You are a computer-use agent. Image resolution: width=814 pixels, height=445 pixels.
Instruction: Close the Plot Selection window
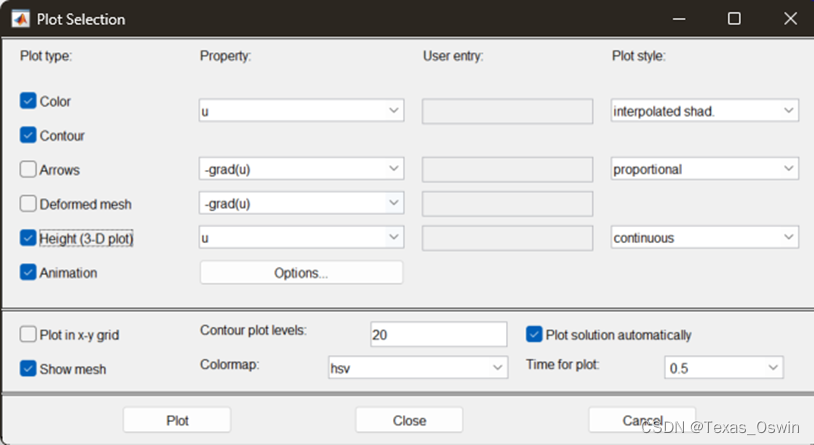click(790, 19)
